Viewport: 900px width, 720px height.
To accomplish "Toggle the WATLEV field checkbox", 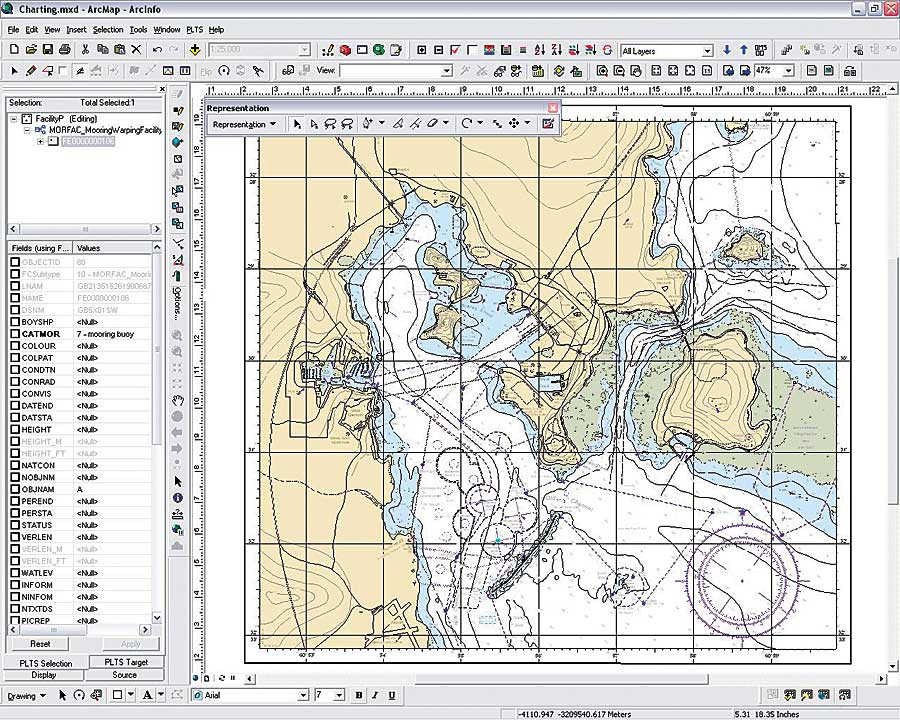I will pos(15,573).
